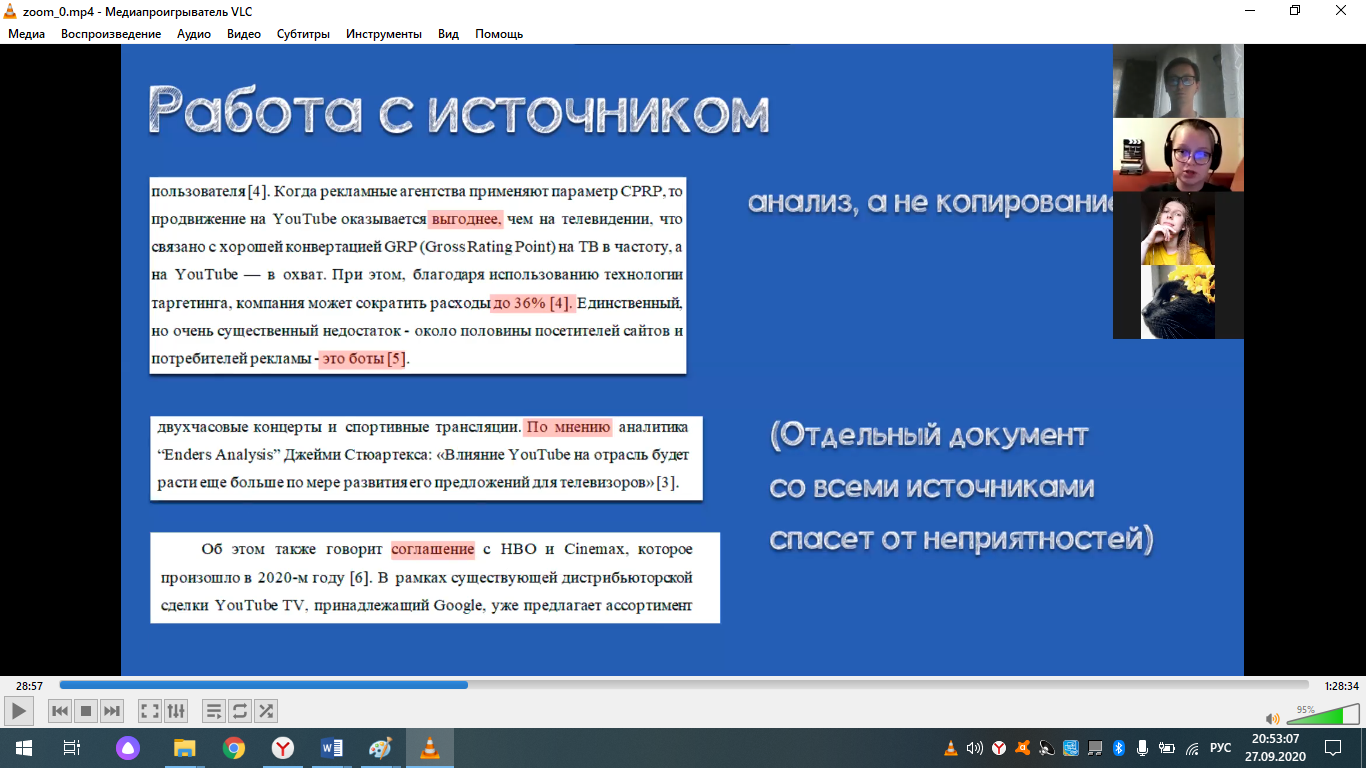Viewport: 1366px width, 768px height.
Task: Open the Помощь menu
Action: click(499, 34)
